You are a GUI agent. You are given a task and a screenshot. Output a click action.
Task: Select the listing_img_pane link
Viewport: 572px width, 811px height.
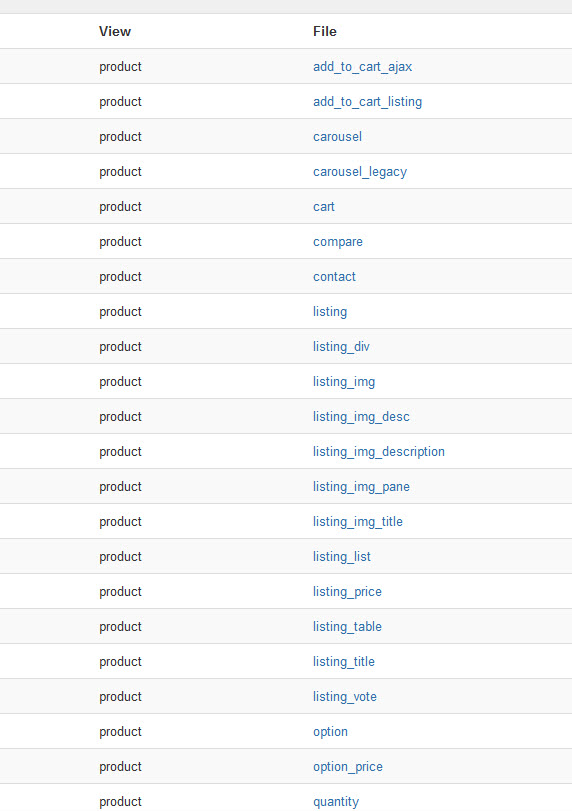point(361,487)
